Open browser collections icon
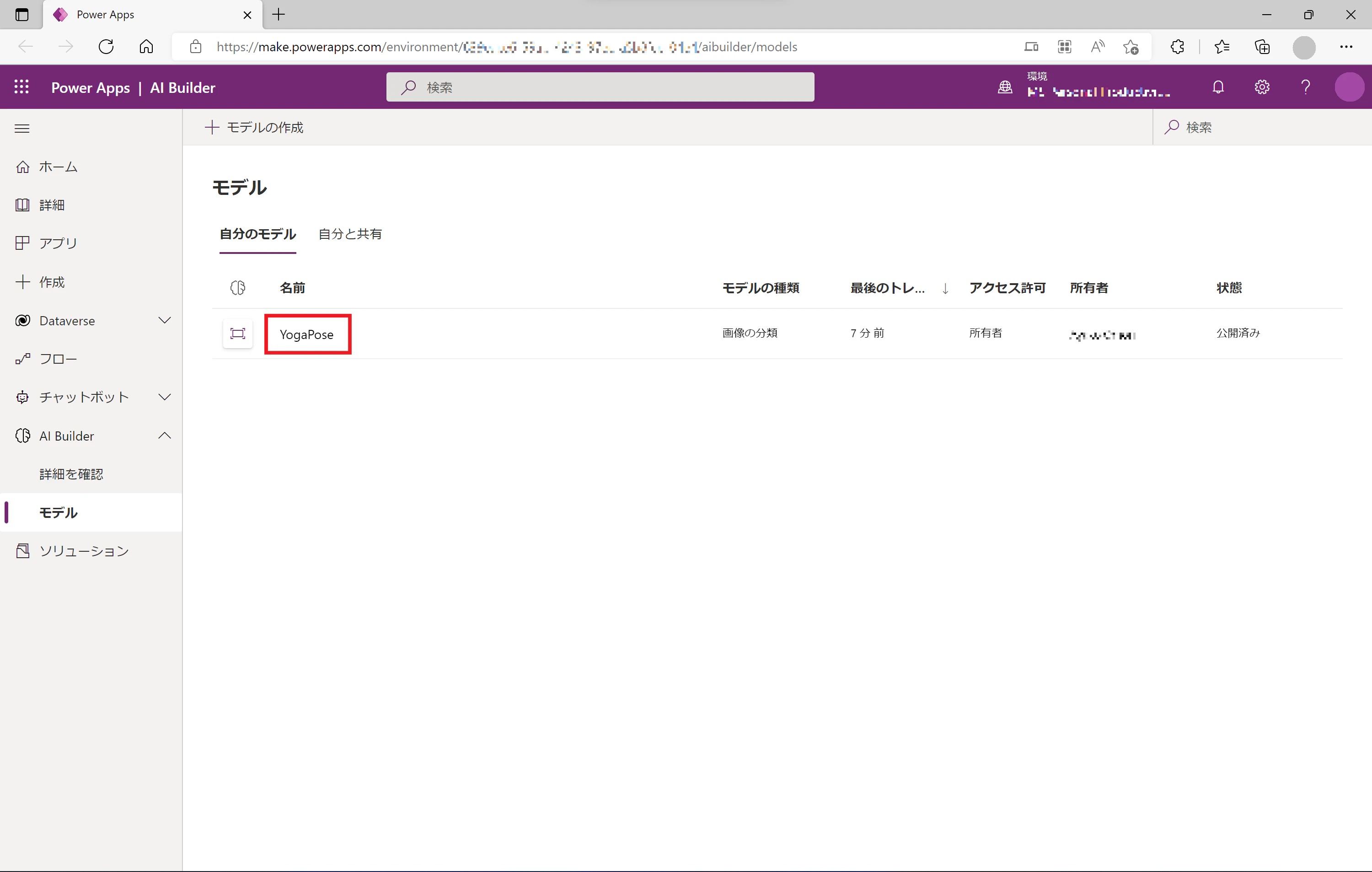1372x872 pixels. pos(1262,47)
